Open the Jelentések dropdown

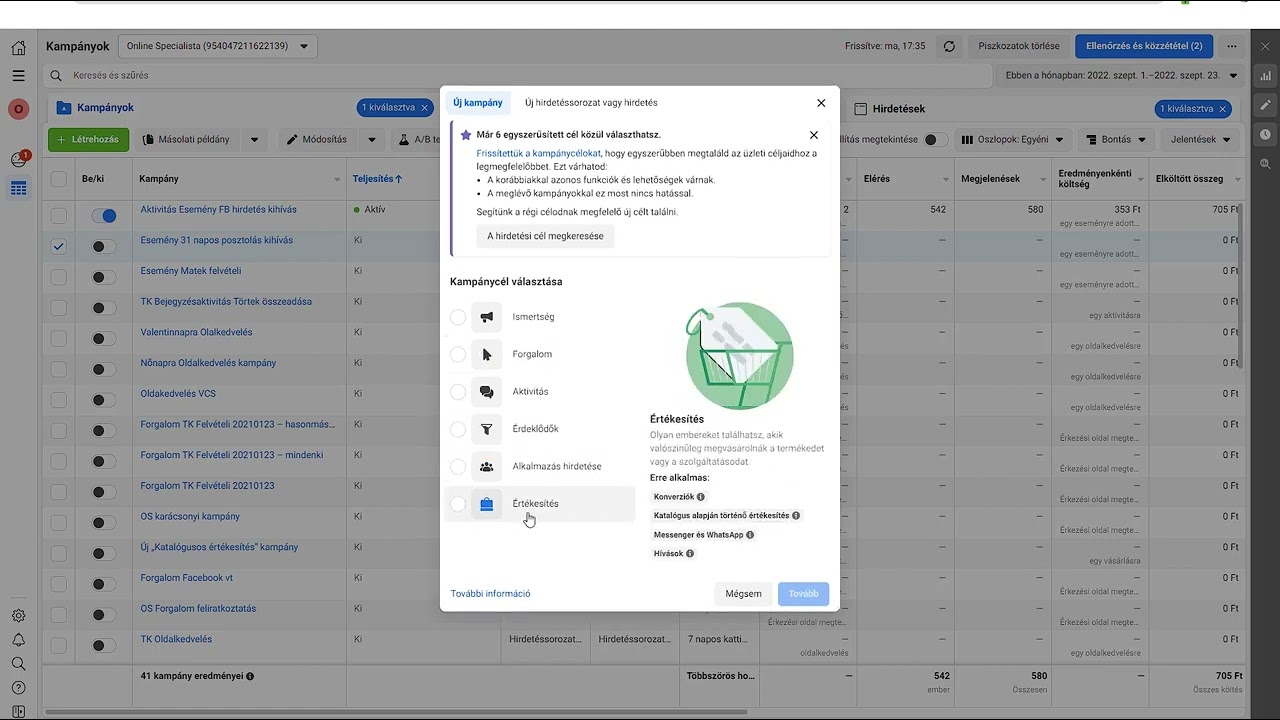[x=1199, y=140]
